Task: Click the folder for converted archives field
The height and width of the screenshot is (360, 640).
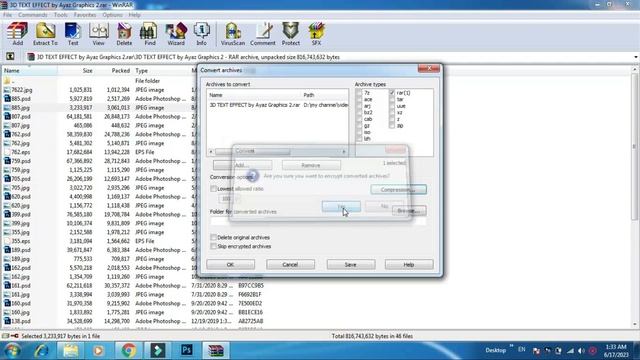Action: (318, 221)
